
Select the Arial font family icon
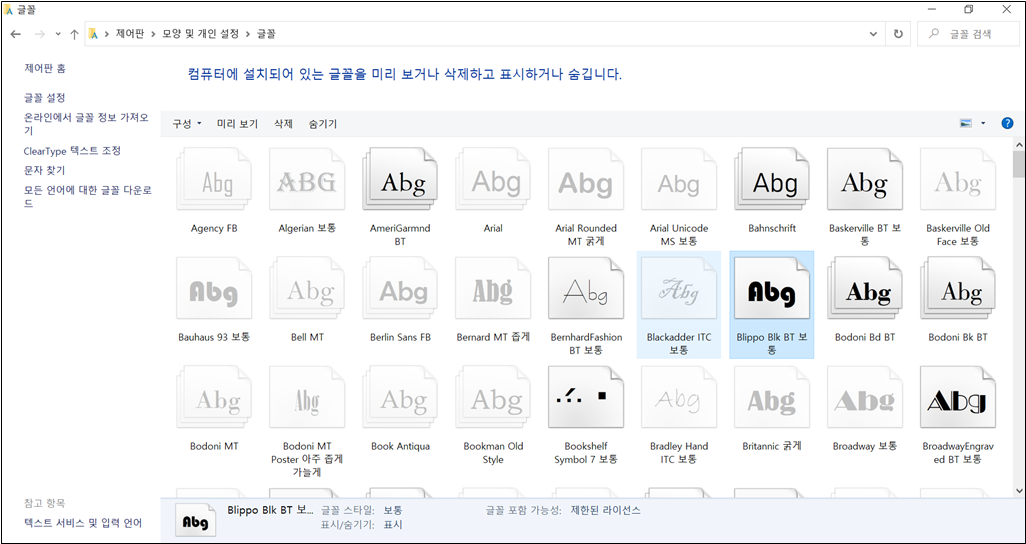pyautogui.click(x=493, y=181)
